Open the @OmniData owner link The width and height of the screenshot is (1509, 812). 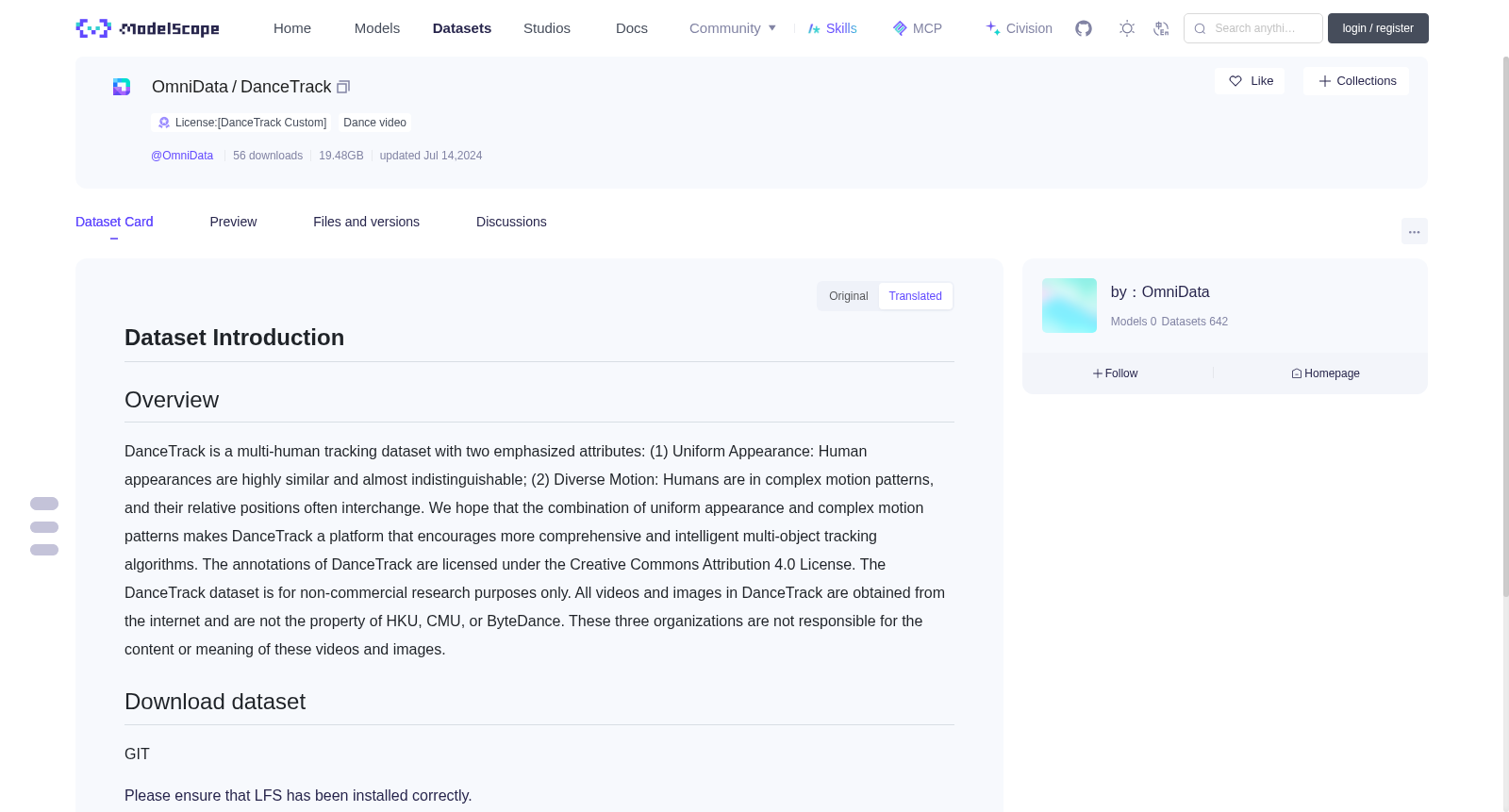182,156
